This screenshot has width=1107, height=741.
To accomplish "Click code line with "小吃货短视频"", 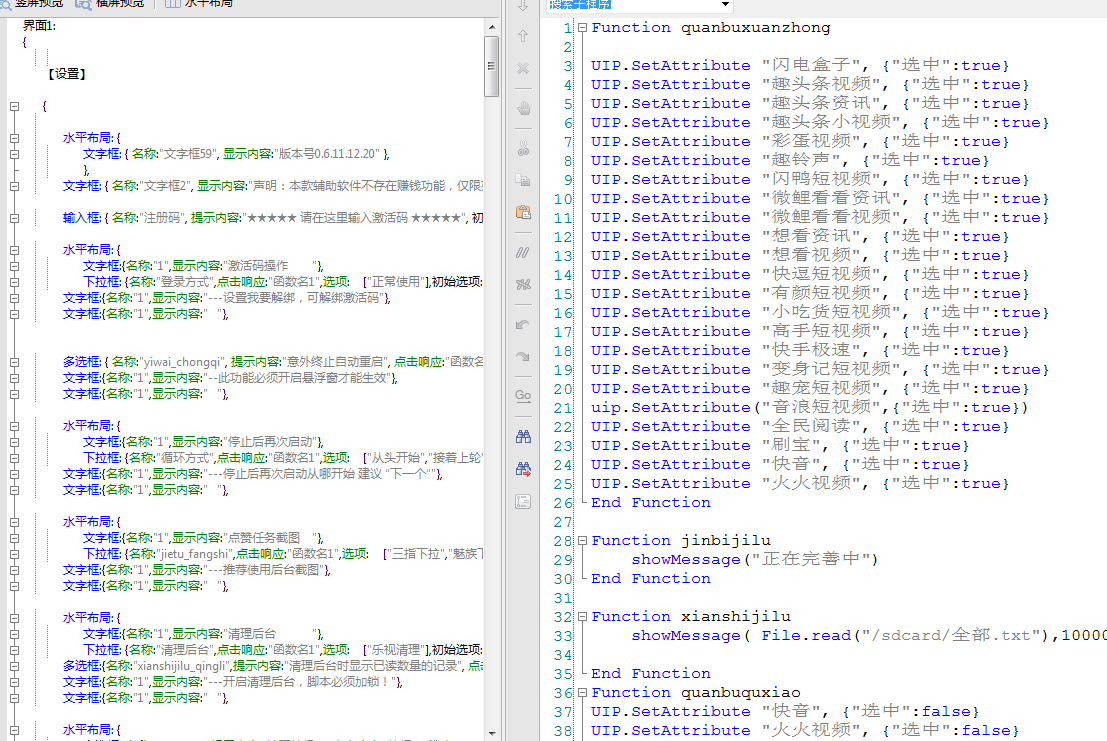I will [x=820, y=313].
